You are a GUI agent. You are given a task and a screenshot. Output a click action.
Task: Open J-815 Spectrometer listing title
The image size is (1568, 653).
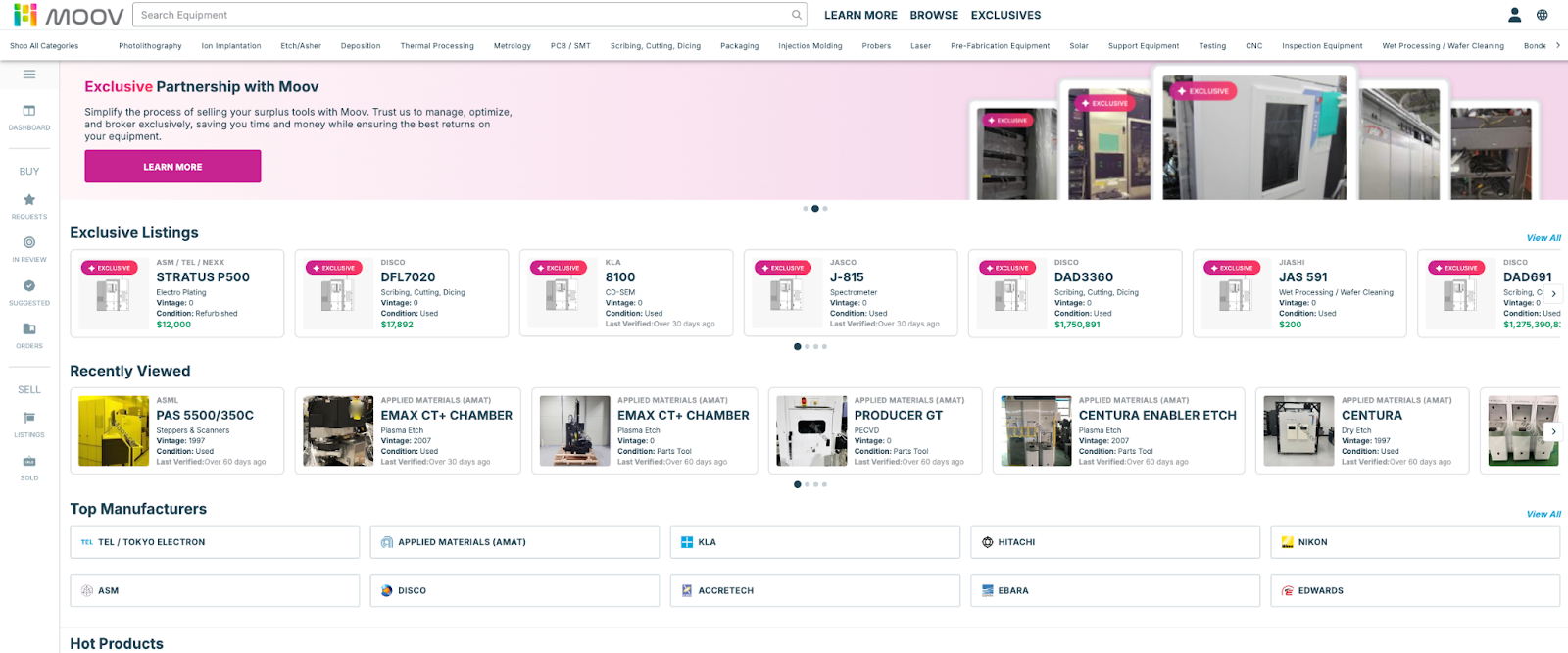[847, 277]
